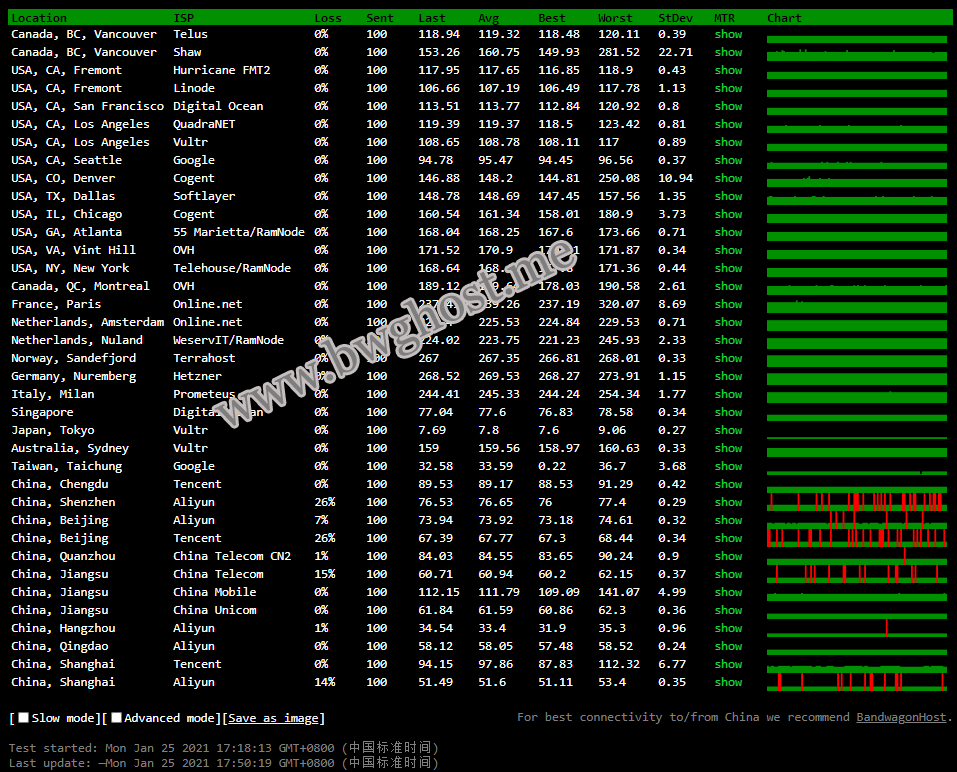The width and height of the screenshot is (957, 772).
Task: Show MTR for Vint Hill OVH
Action: pyautogui.click(x=729, y=250)
